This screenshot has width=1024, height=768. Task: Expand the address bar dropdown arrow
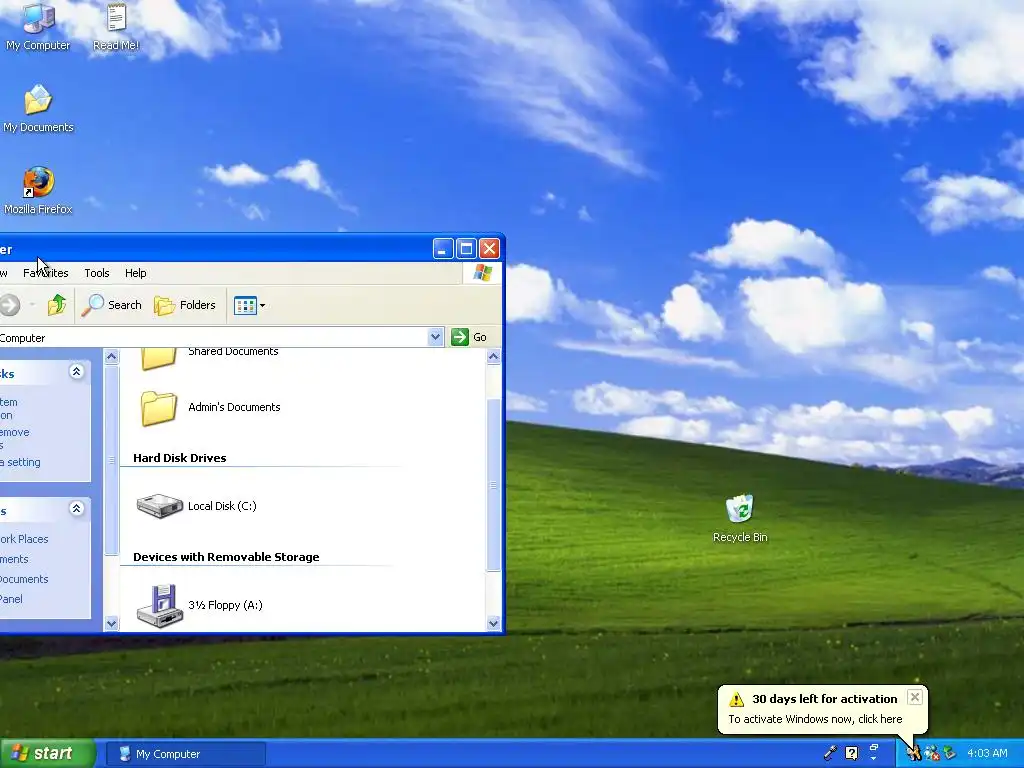436,337
